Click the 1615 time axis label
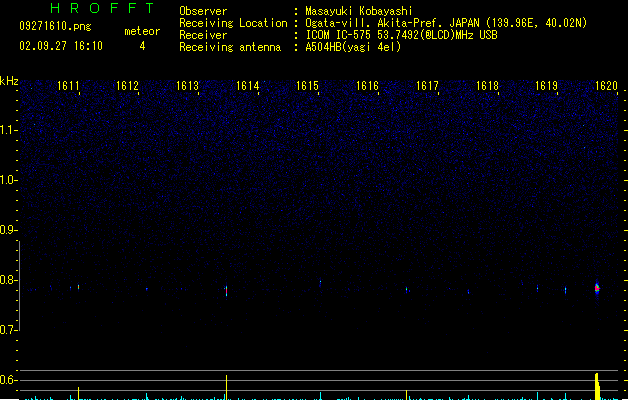The image size is (629, 400). (307, 86)
